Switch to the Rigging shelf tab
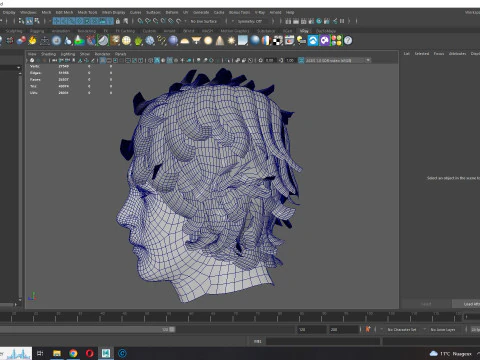Viewport: 480px width, 360px height. click(37, 31)
